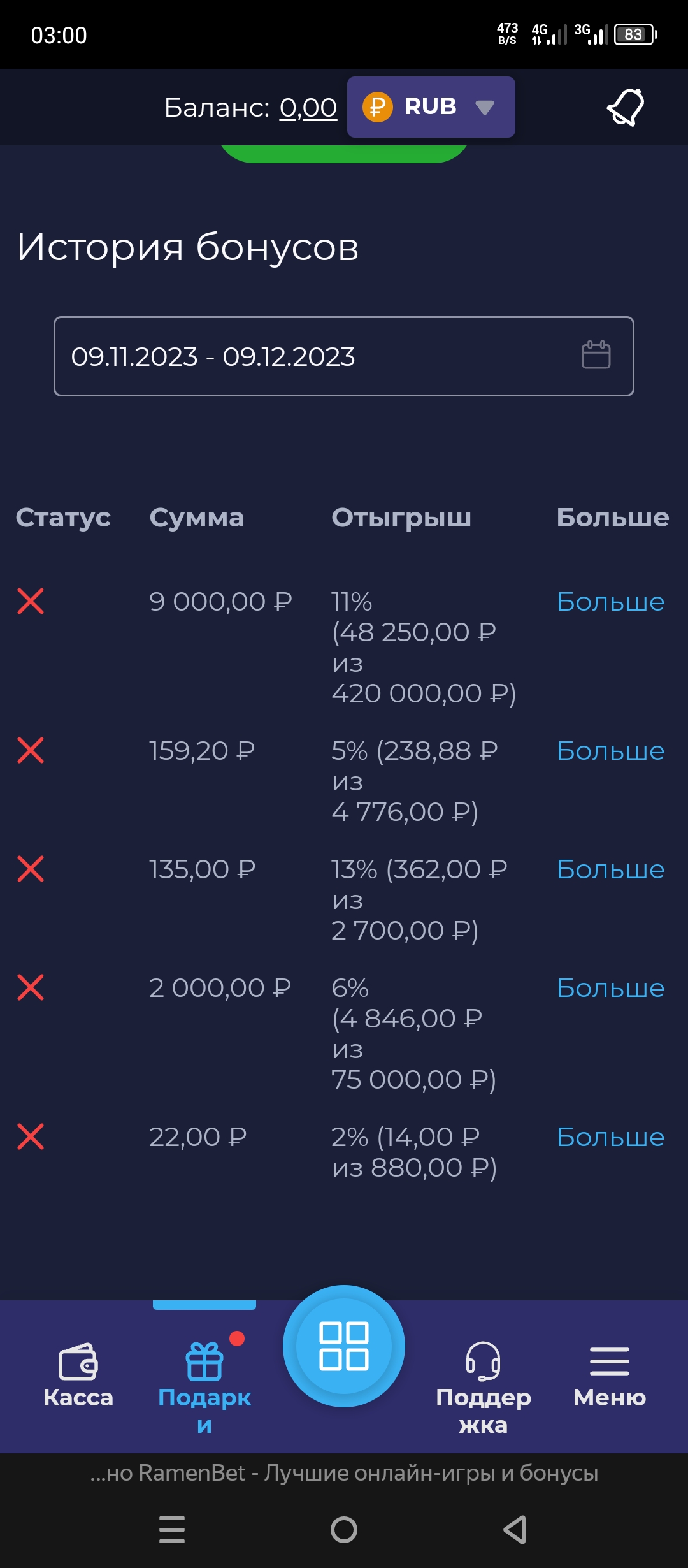This screenshot has height=1568, width=688.
Task: Tap the notification bell icon
Action: point(626,107)
